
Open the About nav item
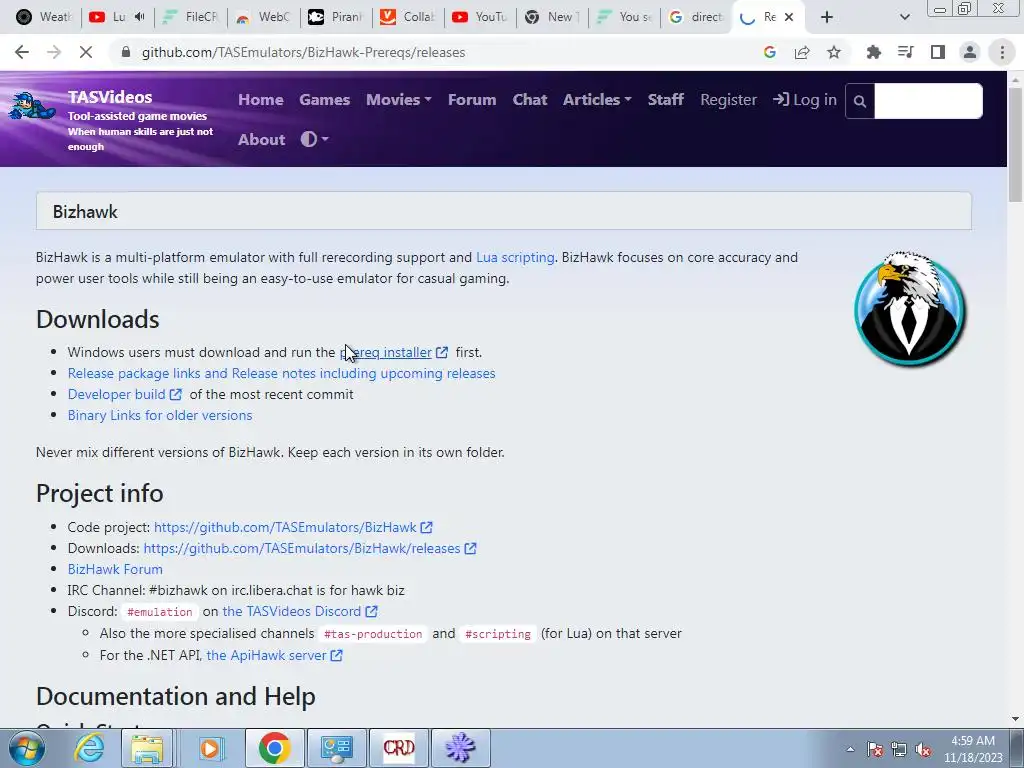point(261,139)
